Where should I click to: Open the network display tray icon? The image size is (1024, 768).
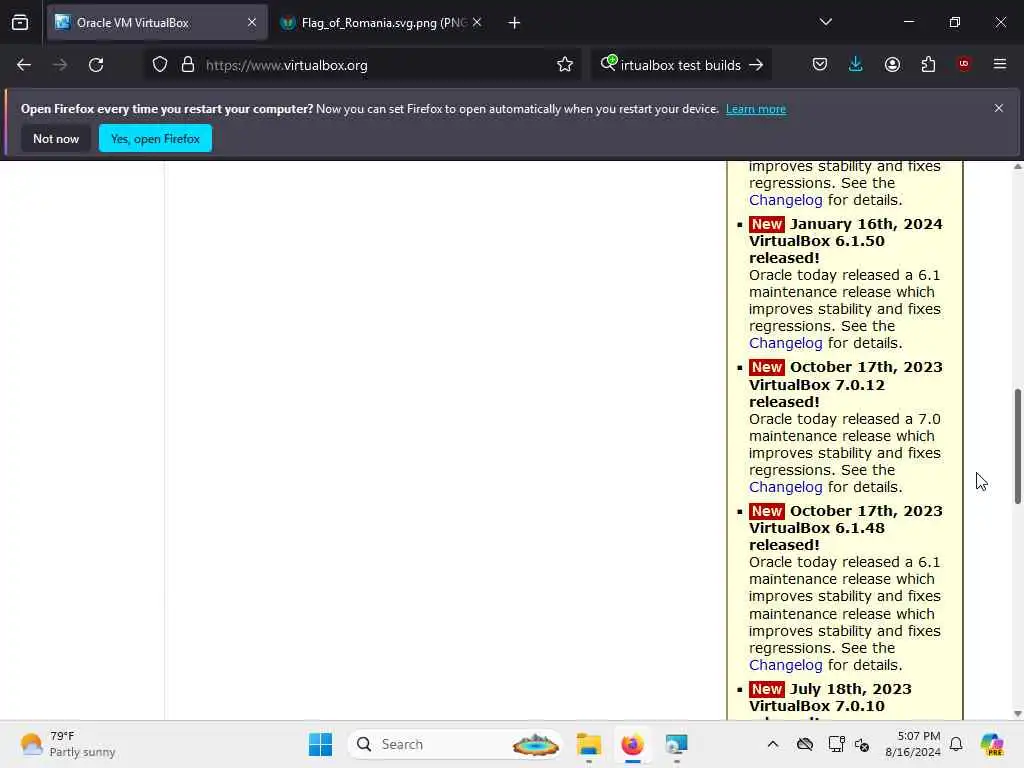click(x=836, y=744)
